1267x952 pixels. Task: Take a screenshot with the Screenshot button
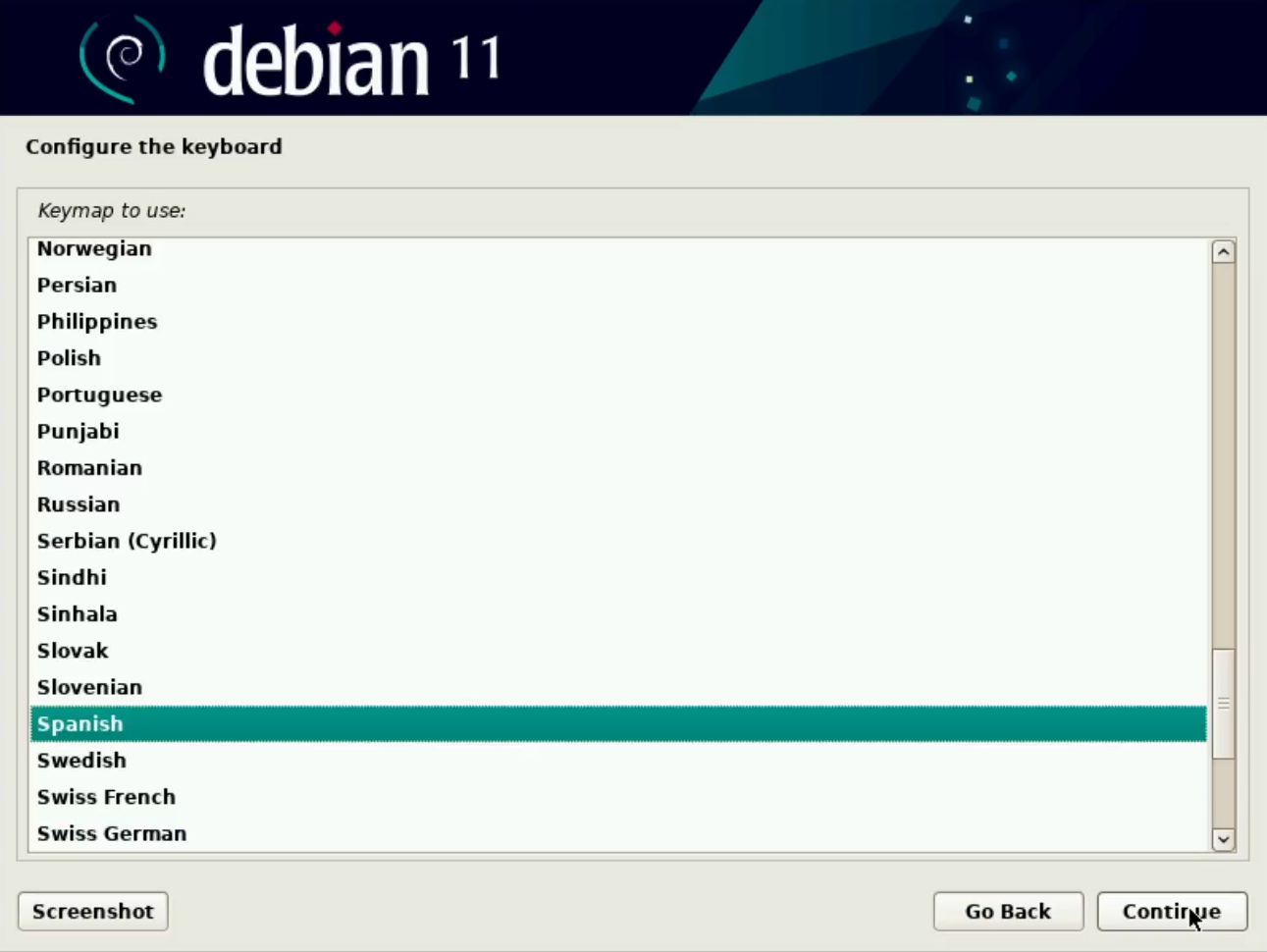click(93, 911)
